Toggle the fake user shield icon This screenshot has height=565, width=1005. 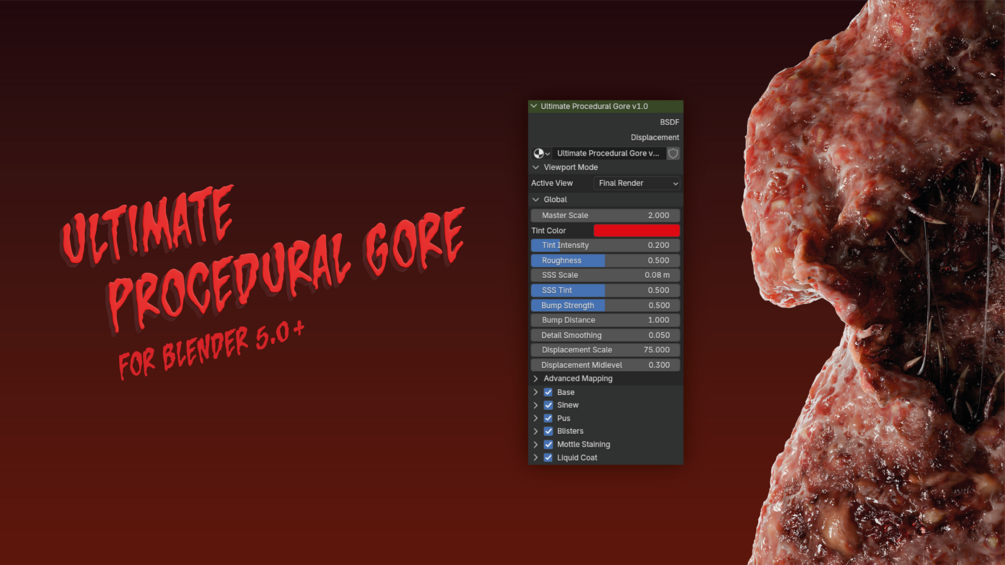pos(673,153)
